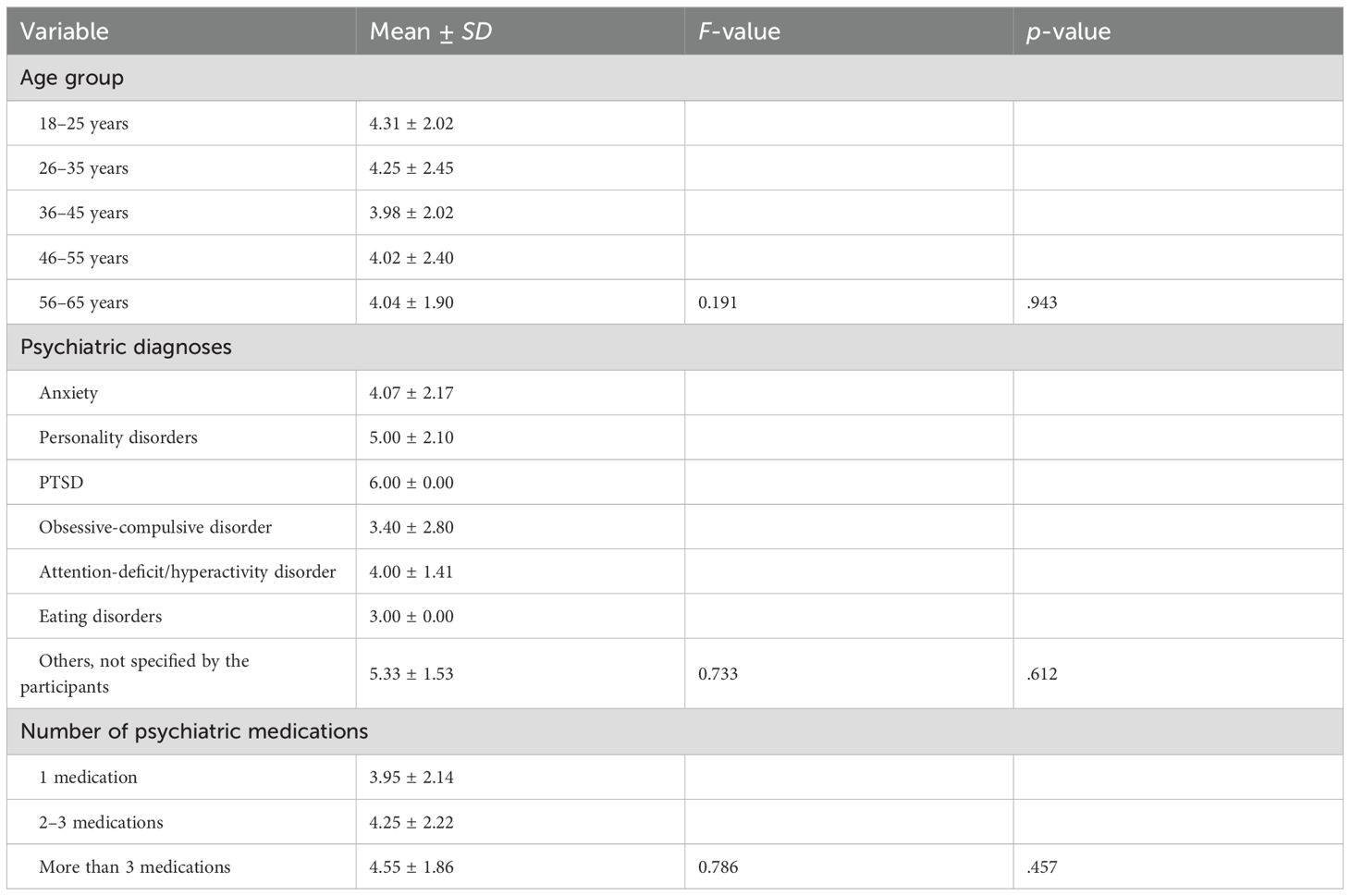Select Number of psychiatric medications heading

pos(194,731)
